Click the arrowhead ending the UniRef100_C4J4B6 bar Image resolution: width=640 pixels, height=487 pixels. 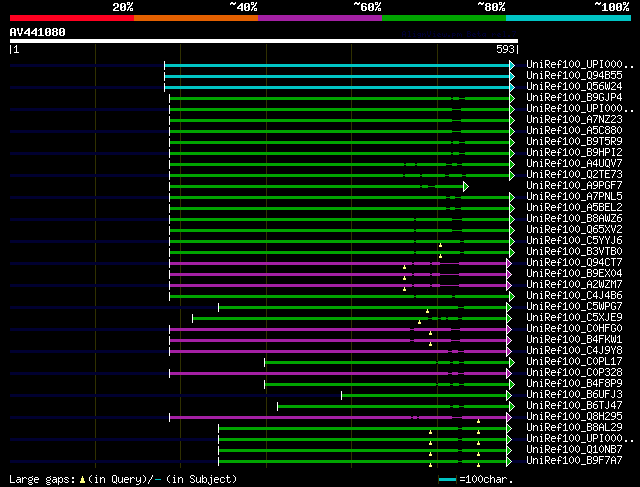pos(511,296)
